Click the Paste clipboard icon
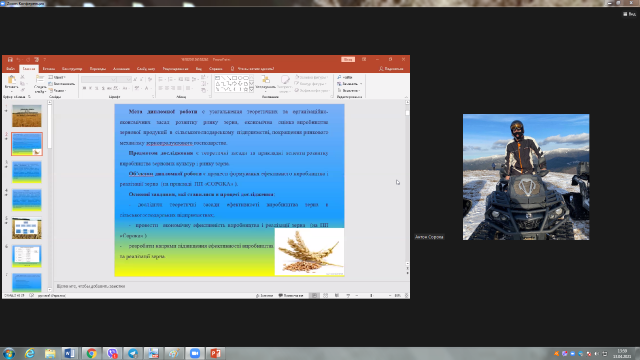This screenshot has width=640, height=360. [11, 80]
